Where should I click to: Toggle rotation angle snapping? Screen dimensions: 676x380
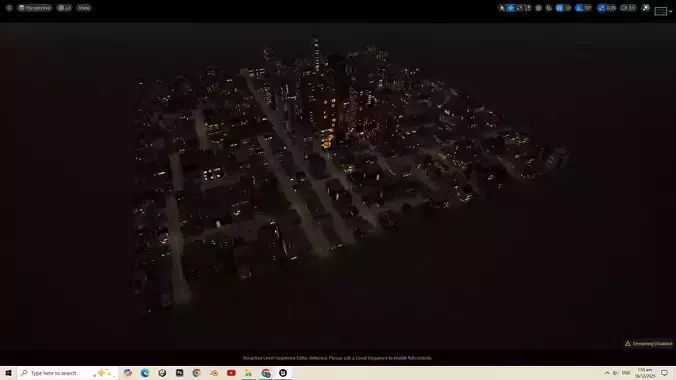[579, 8]
